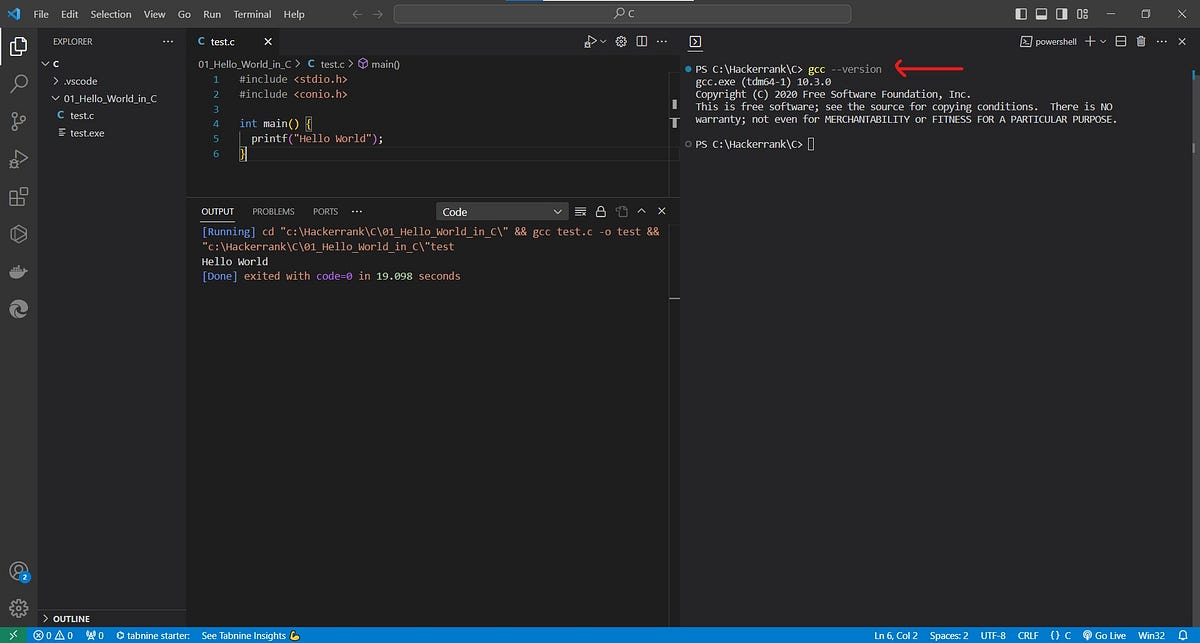Viewport: 1200px width, 643px height.
Task: Open the Help menu
Action: click(294, 14)
